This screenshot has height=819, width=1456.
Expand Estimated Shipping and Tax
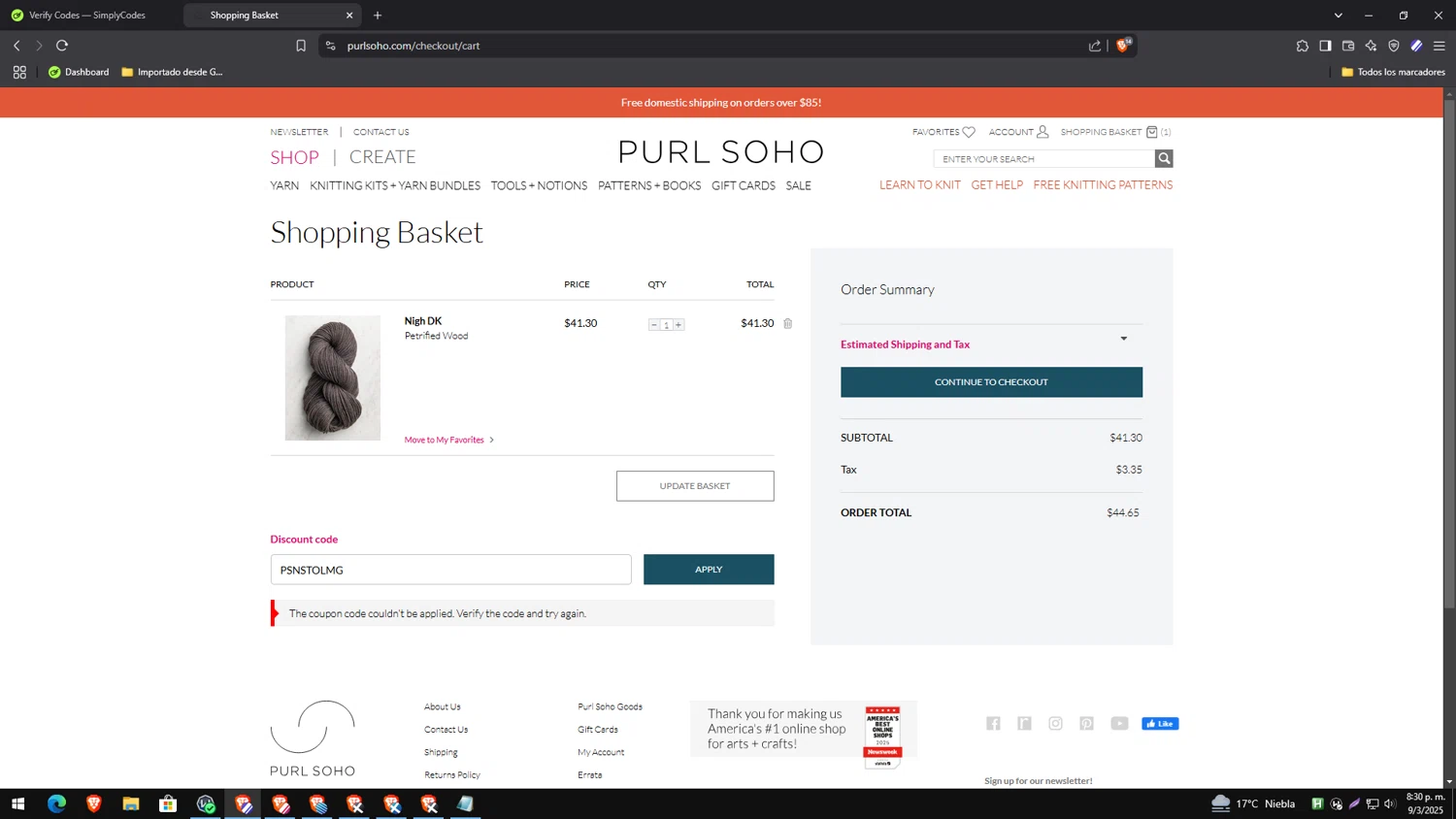pos(991,344)
